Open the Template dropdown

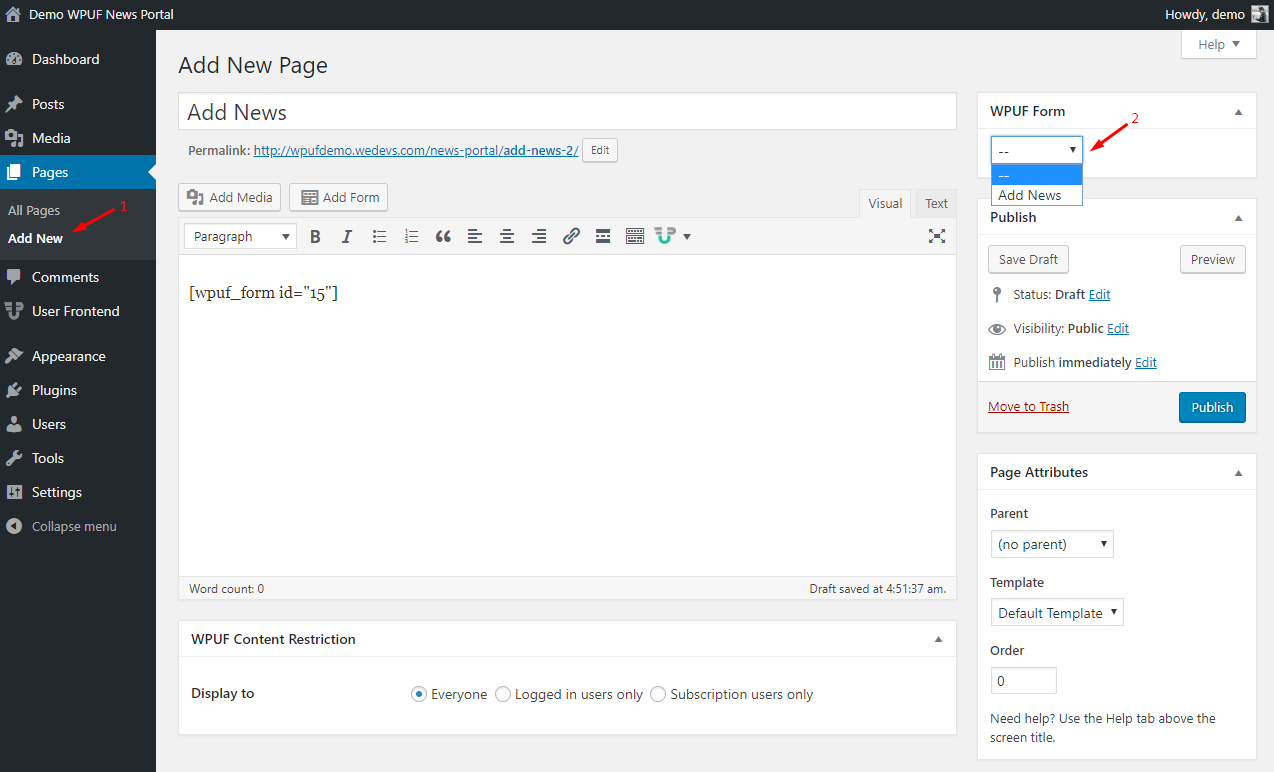tap(1057, 613)
